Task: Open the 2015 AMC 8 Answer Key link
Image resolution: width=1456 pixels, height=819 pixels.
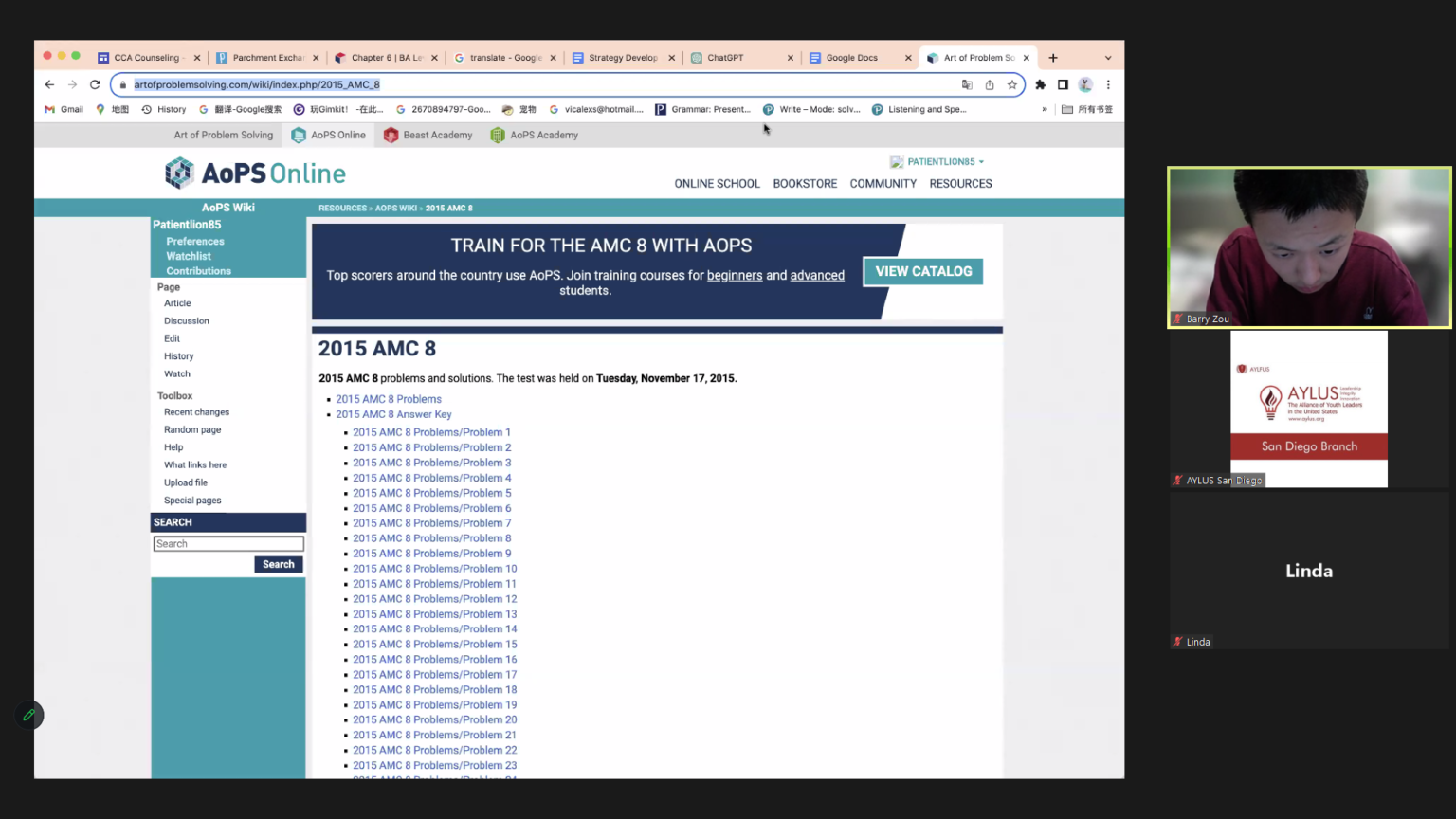Action: click(393, 414)
